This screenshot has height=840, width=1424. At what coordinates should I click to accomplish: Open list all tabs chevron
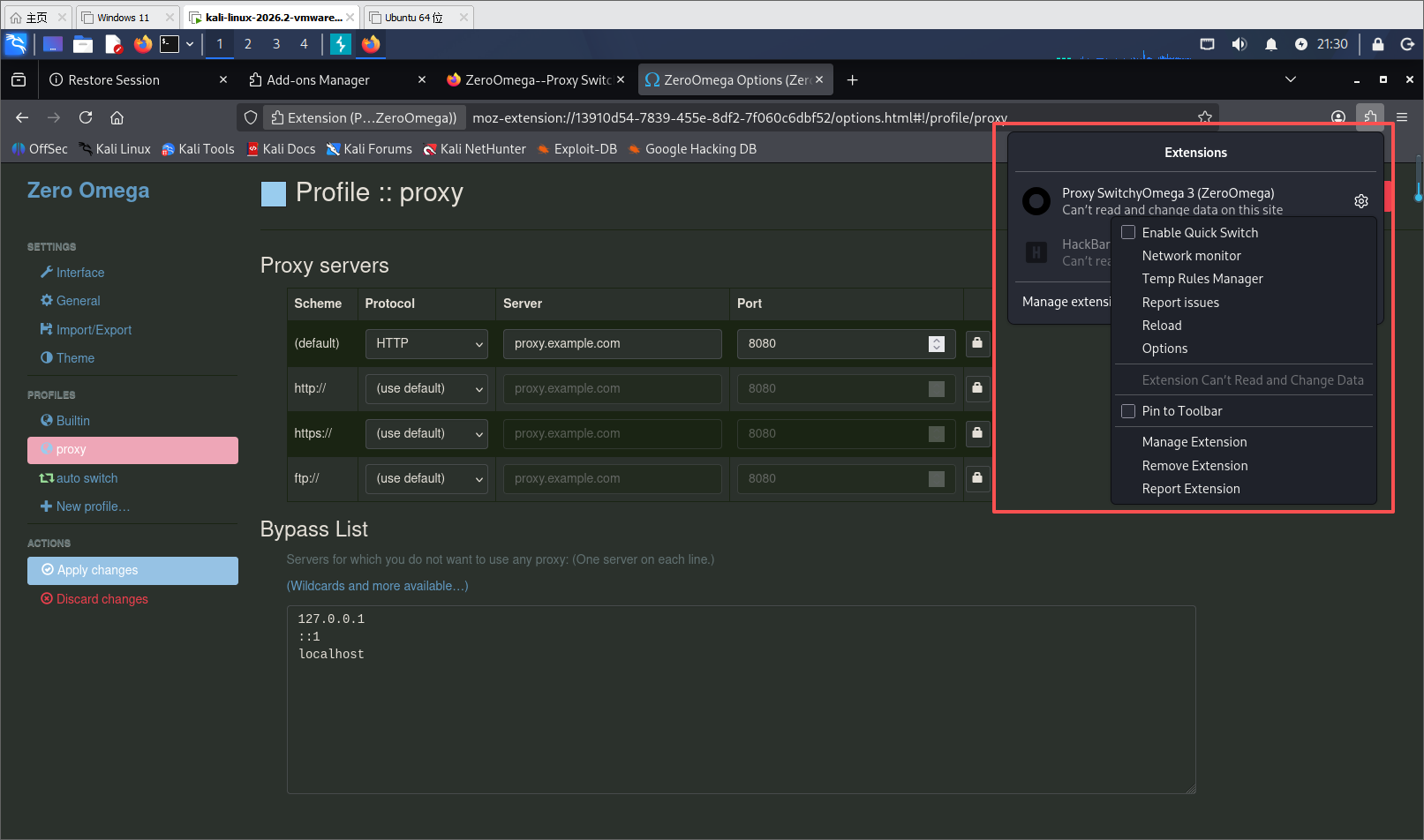(x=1290, y=79)
